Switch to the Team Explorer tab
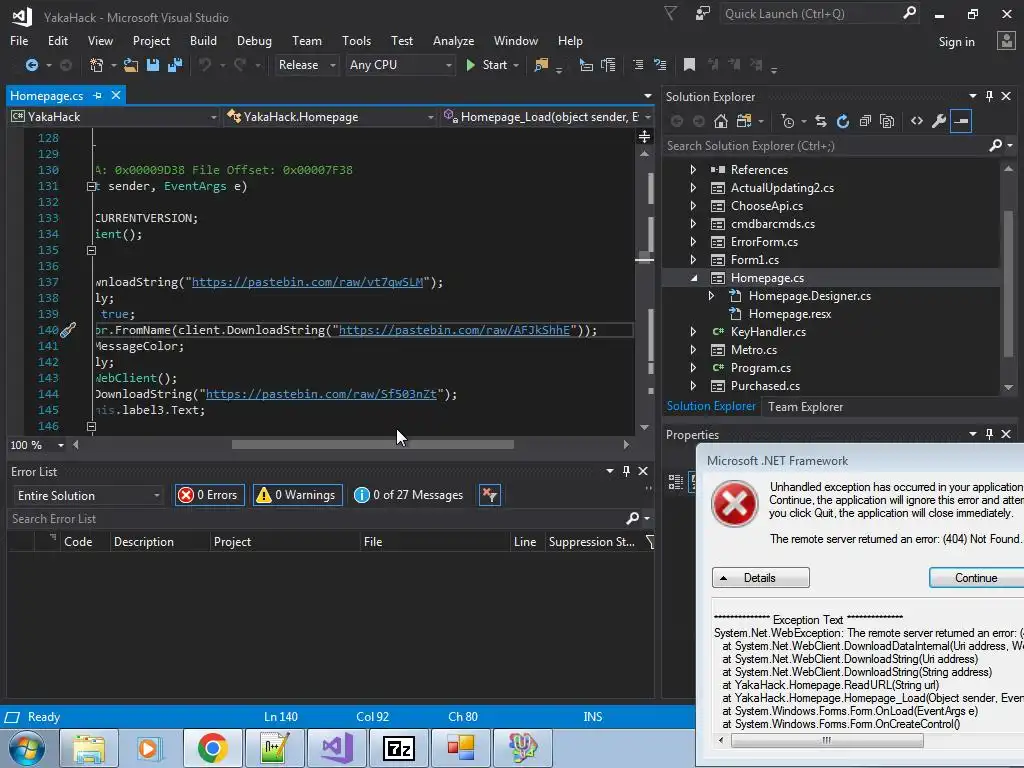This screenshot has height=768, width=1024. 805,407
